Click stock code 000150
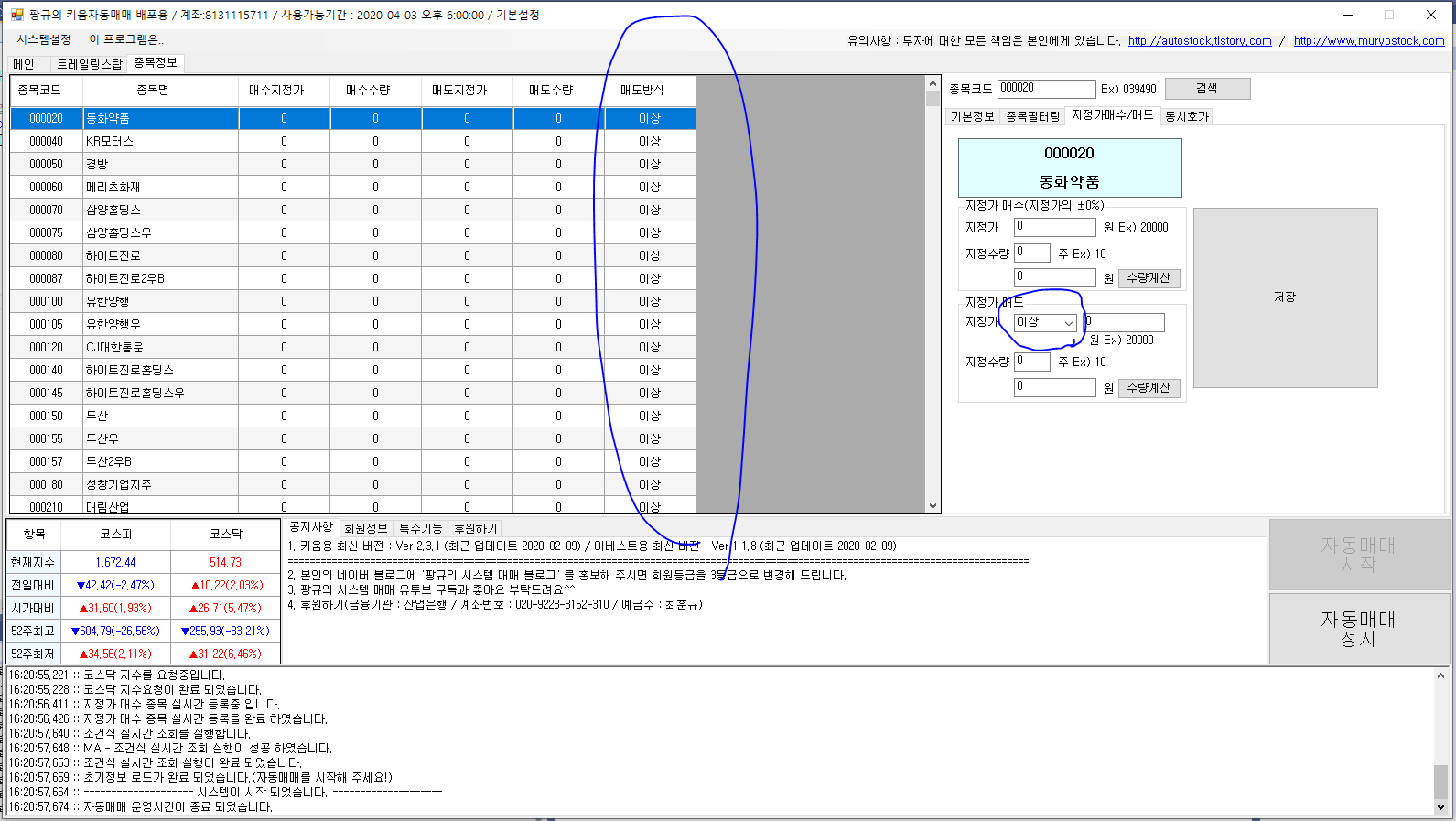Screen dimensions: 1456x821 click(x=47, y=416)
